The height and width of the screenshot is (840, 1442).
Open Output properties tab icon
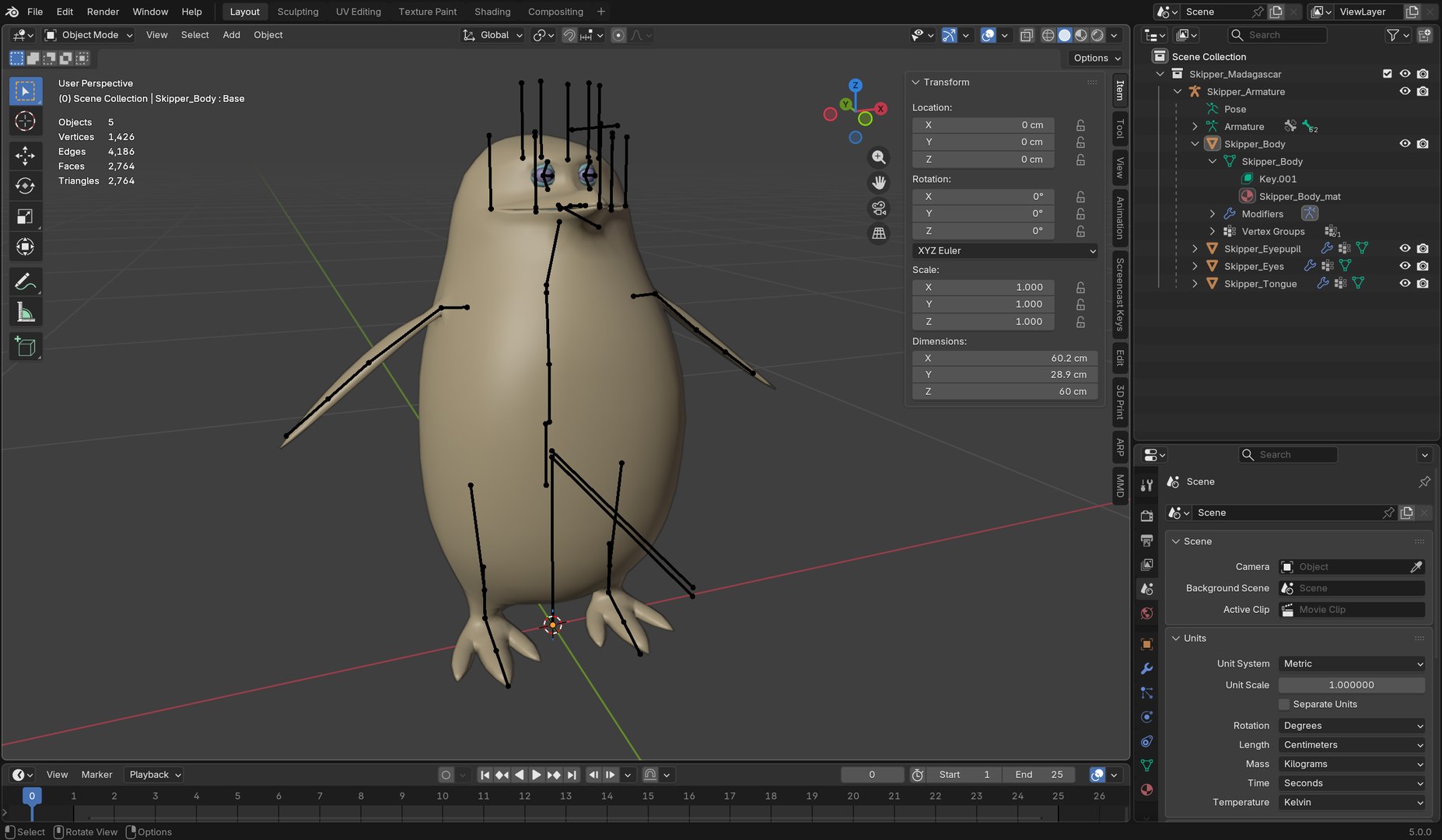tap(1146, 540)
